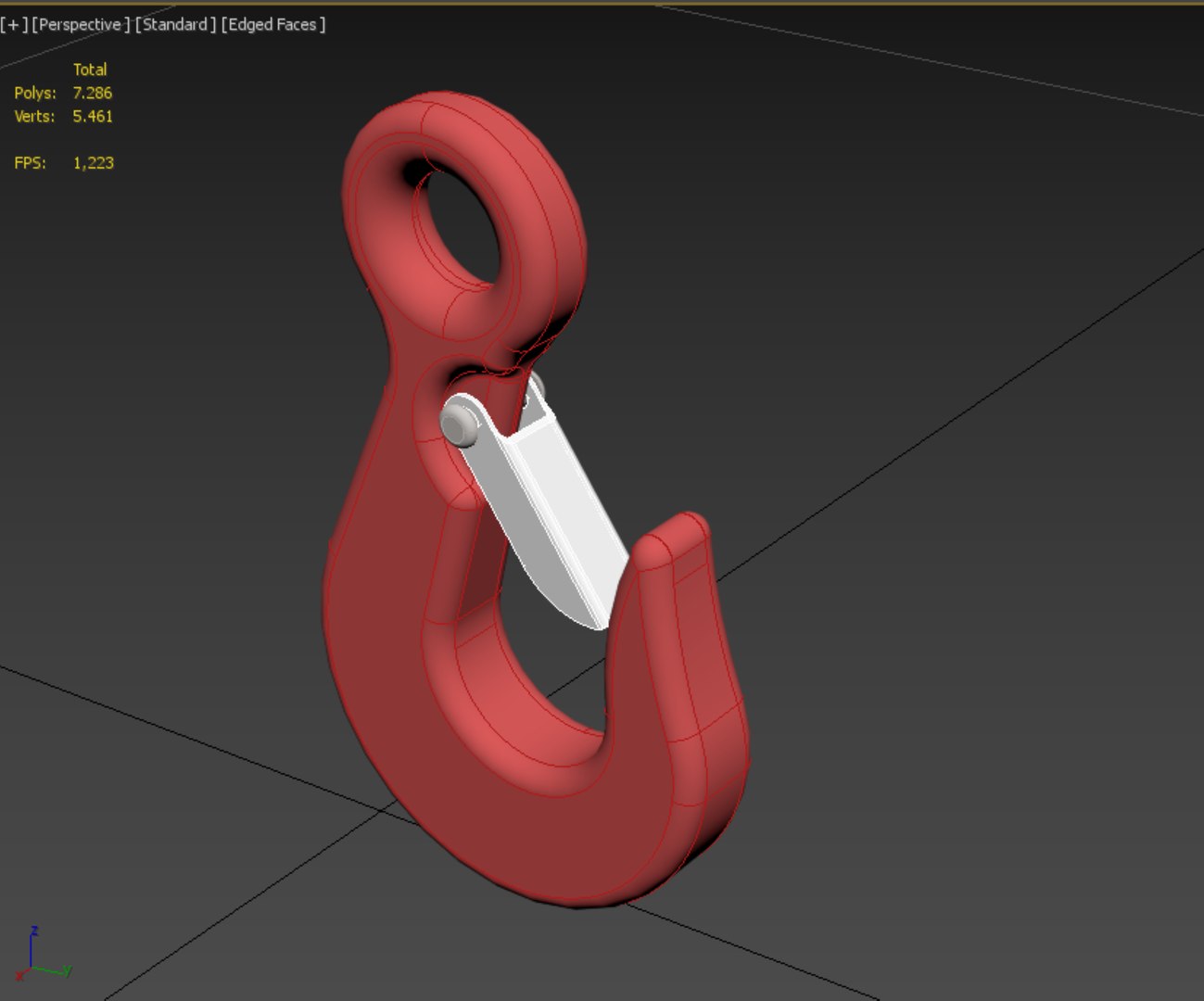Image resolution: width=1204 pixels, height=1001 pixels.
Task: Click the 'Total' statistics header
Action: 90,70
